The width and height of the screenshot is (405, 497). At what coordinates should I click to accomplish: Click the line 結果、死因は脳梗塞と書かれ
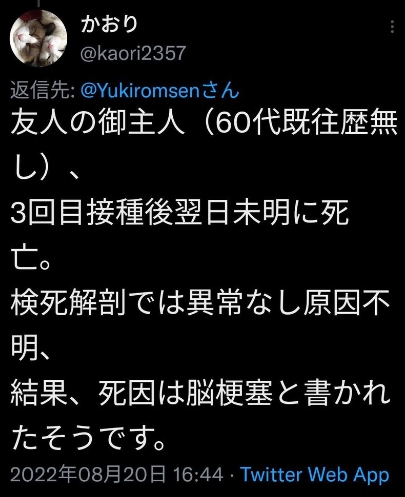pos(200,393)
